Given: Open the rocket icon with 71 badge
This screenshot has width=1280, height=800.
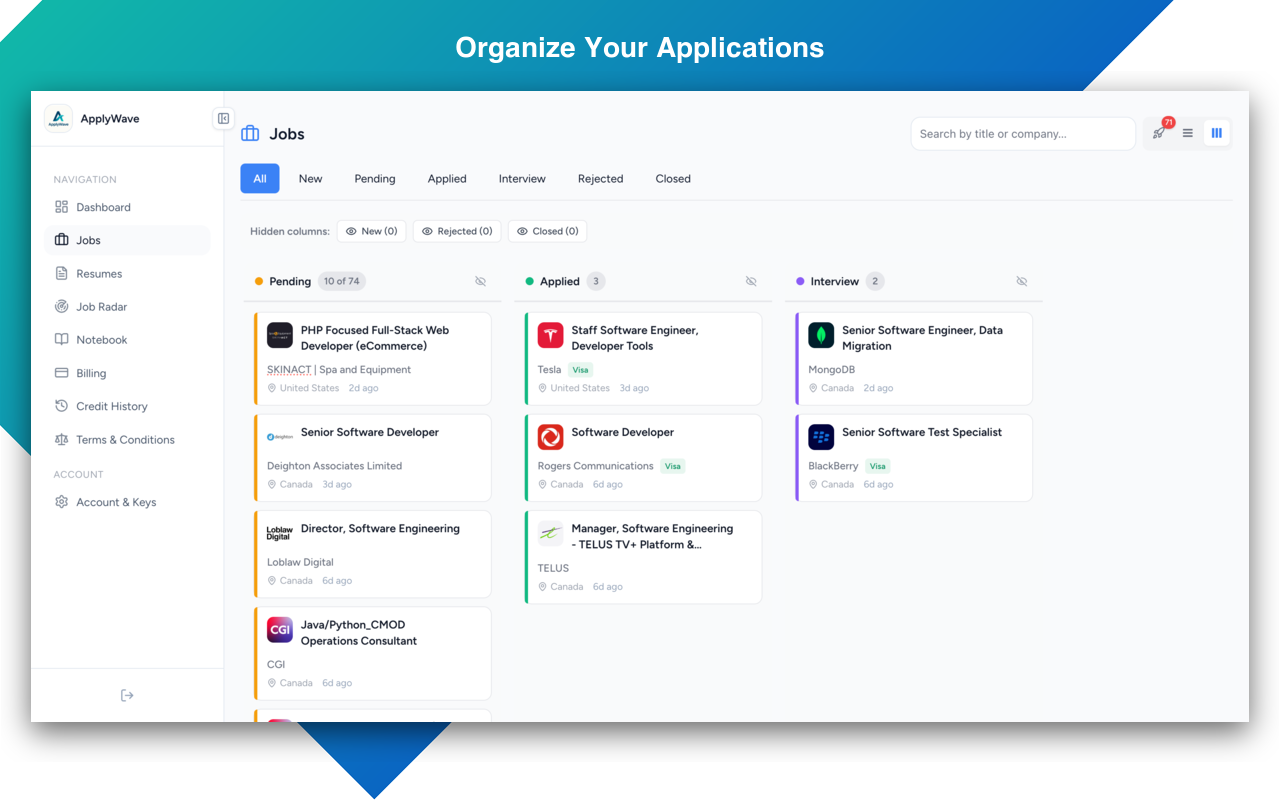Looking at the screenshot, I should click(1160, 131).
